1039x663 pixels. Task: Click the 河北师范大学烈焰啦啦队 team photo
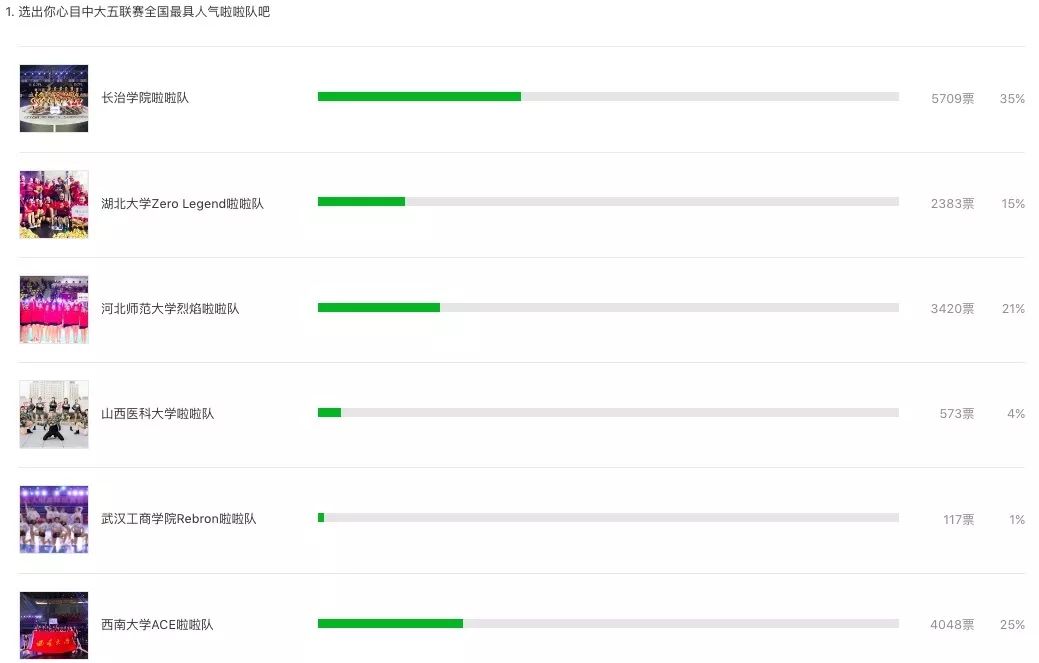(x=54, y=309)
